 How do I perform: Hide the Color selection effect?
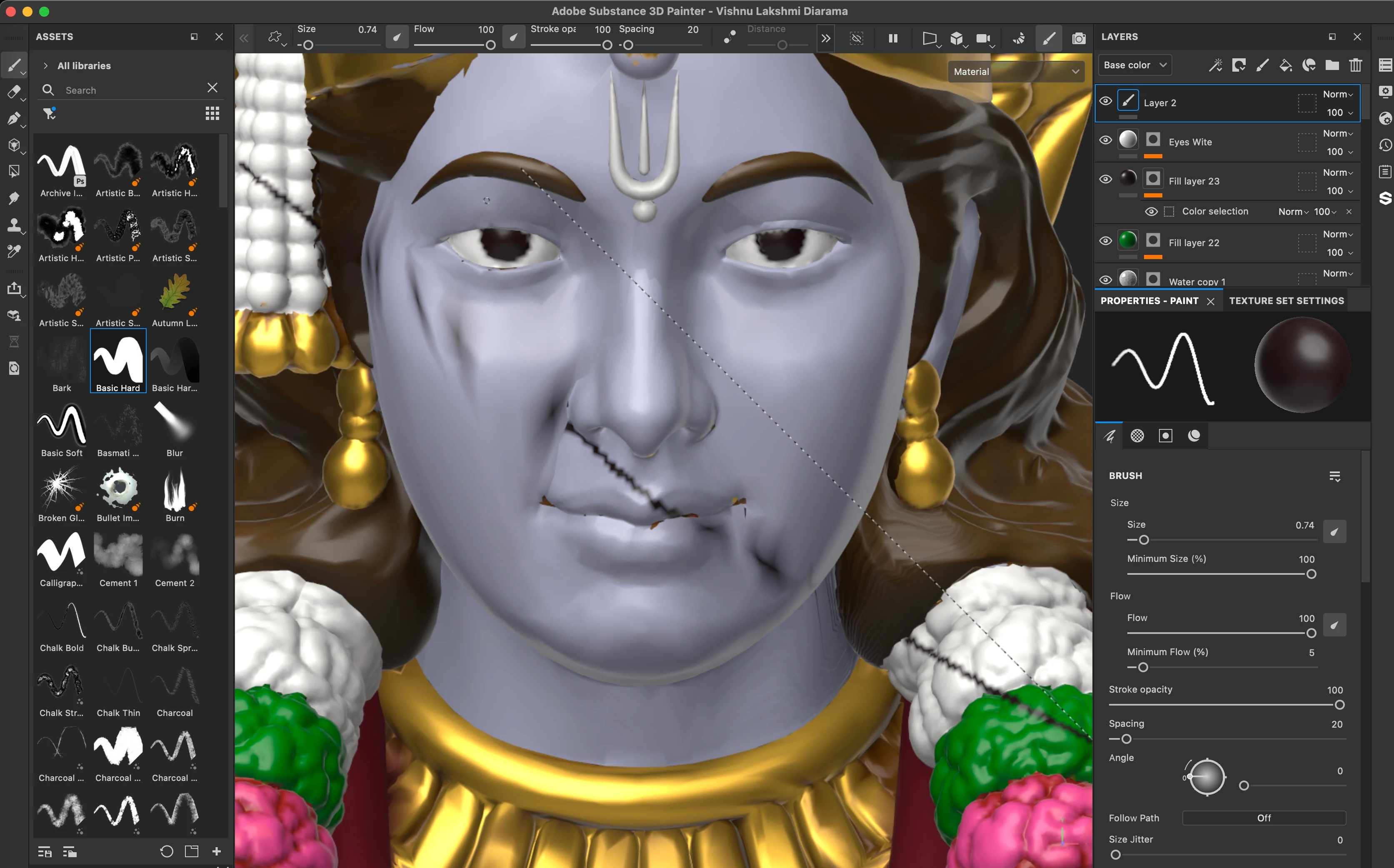click(1151, 212)
